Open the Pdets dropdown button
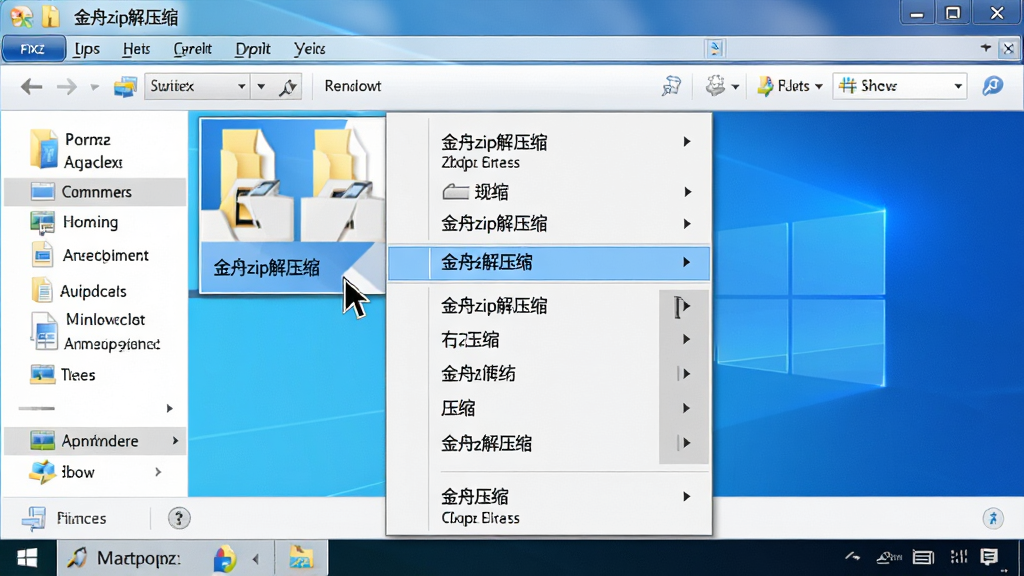Viewport: 1024px width, 576px height. pos(790,86)
